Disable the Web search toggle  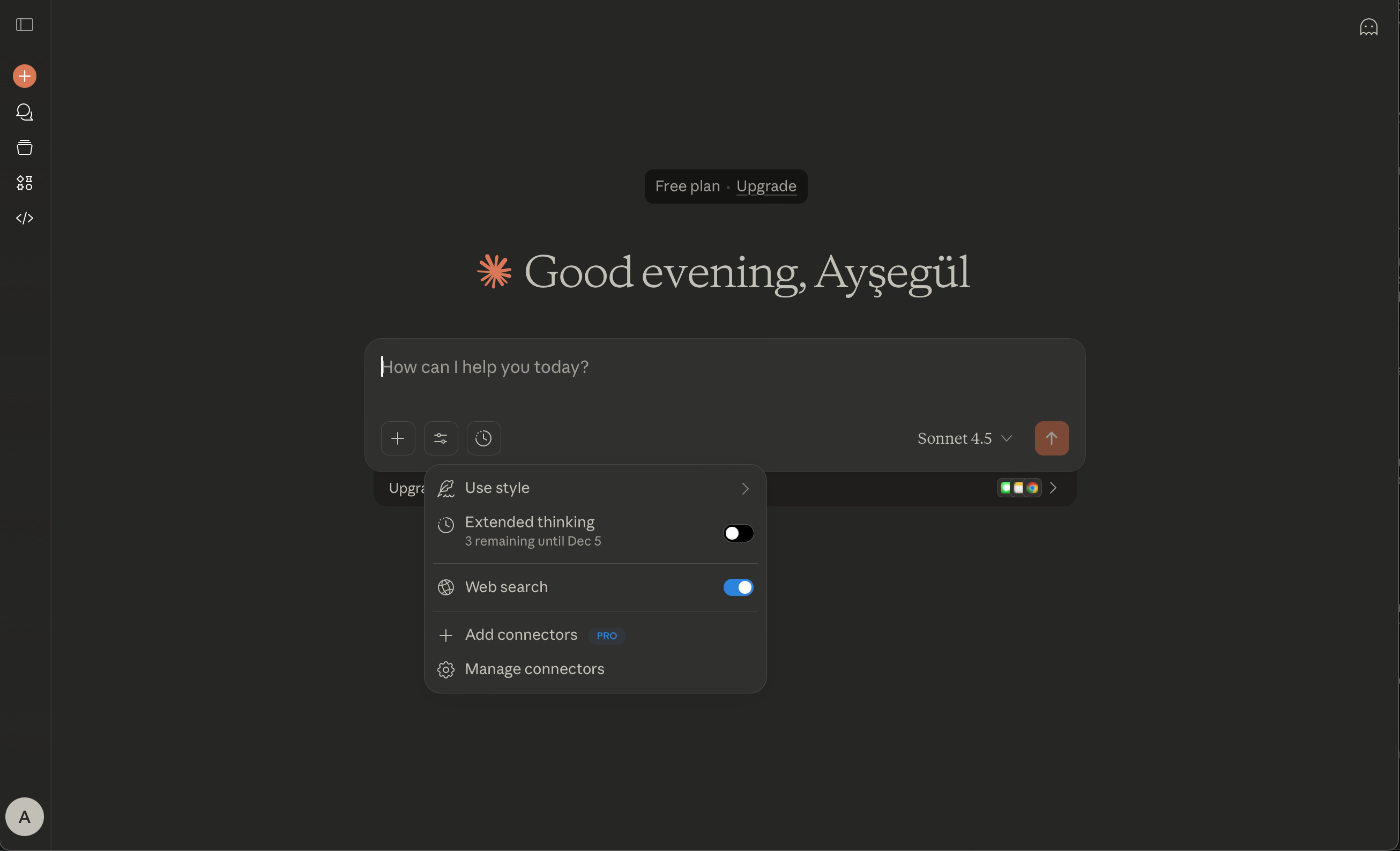738,587
